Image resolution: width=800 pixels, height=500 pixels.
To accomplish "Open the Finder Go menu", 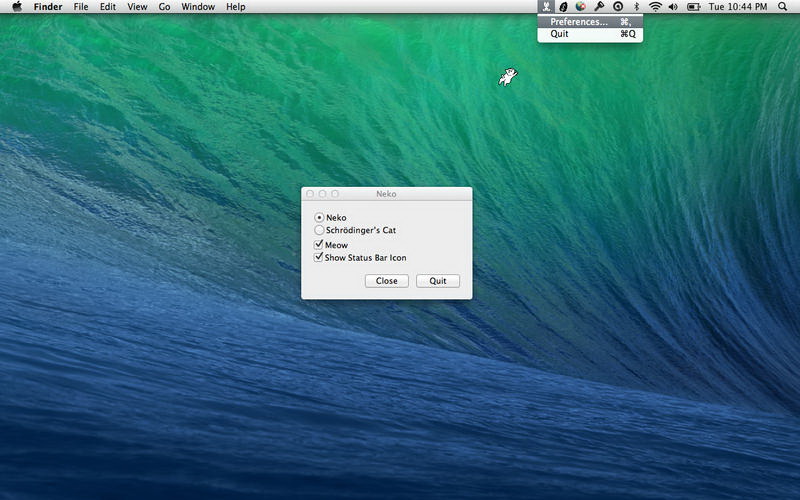I will (x=164, y=7).
